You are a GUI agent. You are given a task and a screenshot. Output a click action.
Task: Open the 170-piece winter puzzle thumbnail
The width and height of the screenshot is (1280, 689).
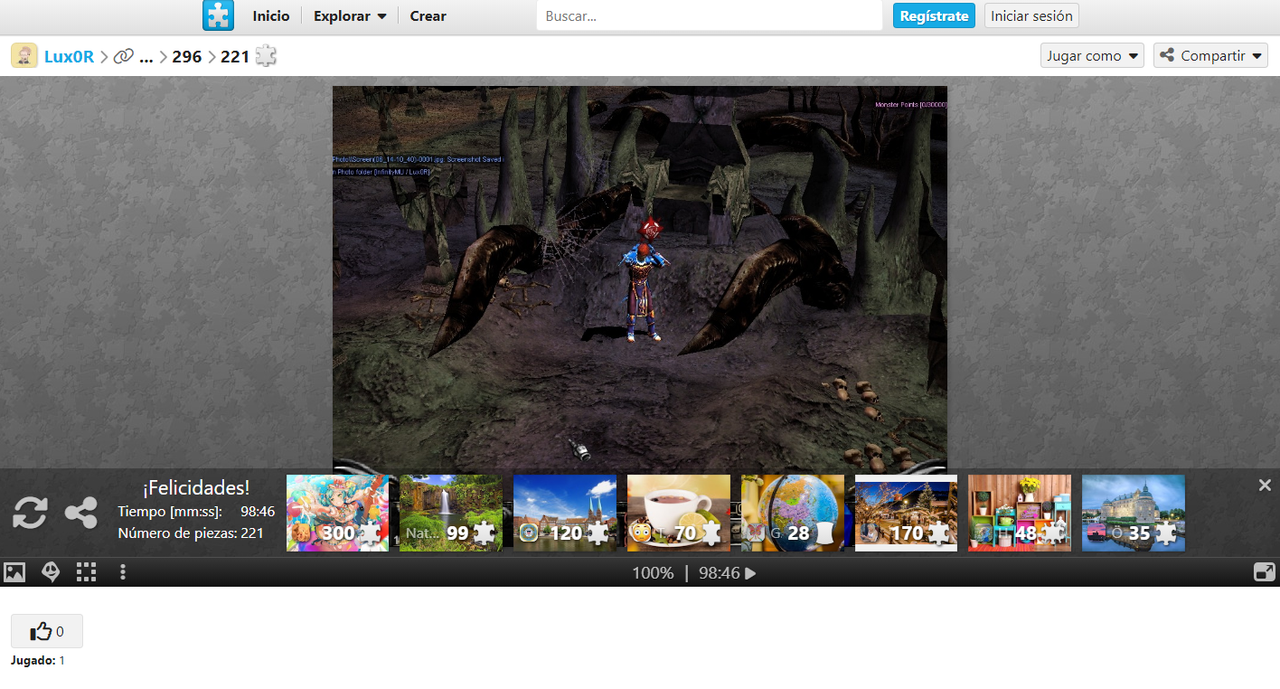[x=906, y=513]
